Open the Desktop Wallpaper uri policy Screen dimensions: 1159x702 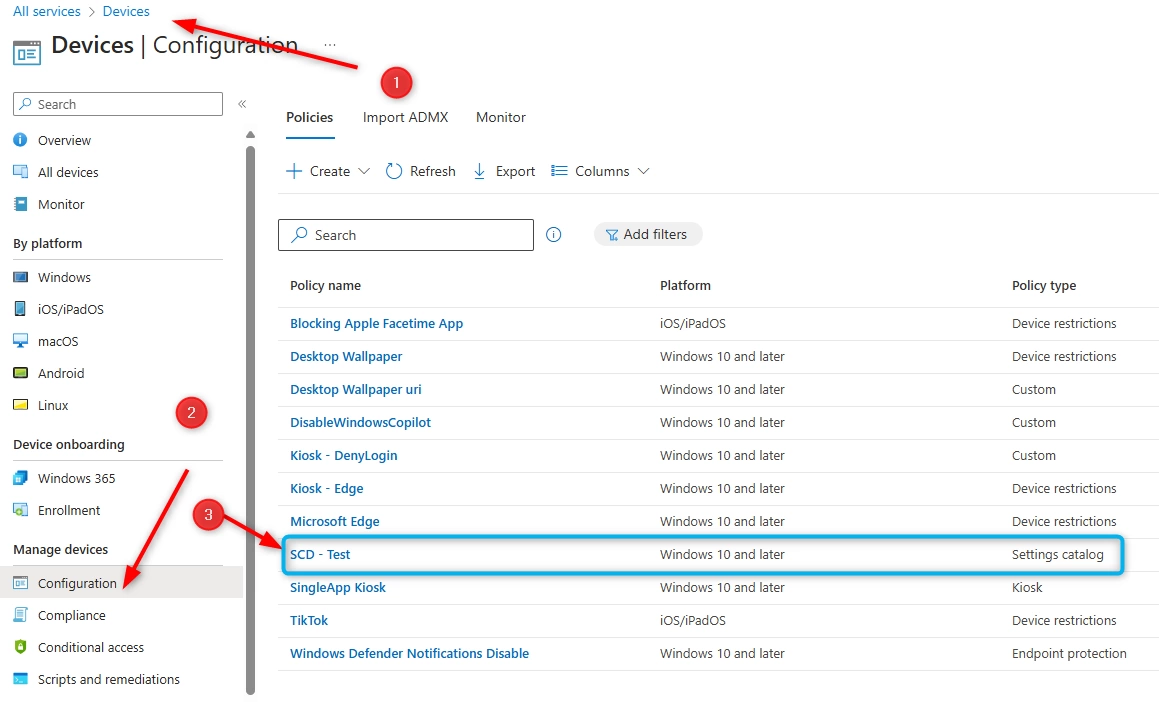point(356,389)
